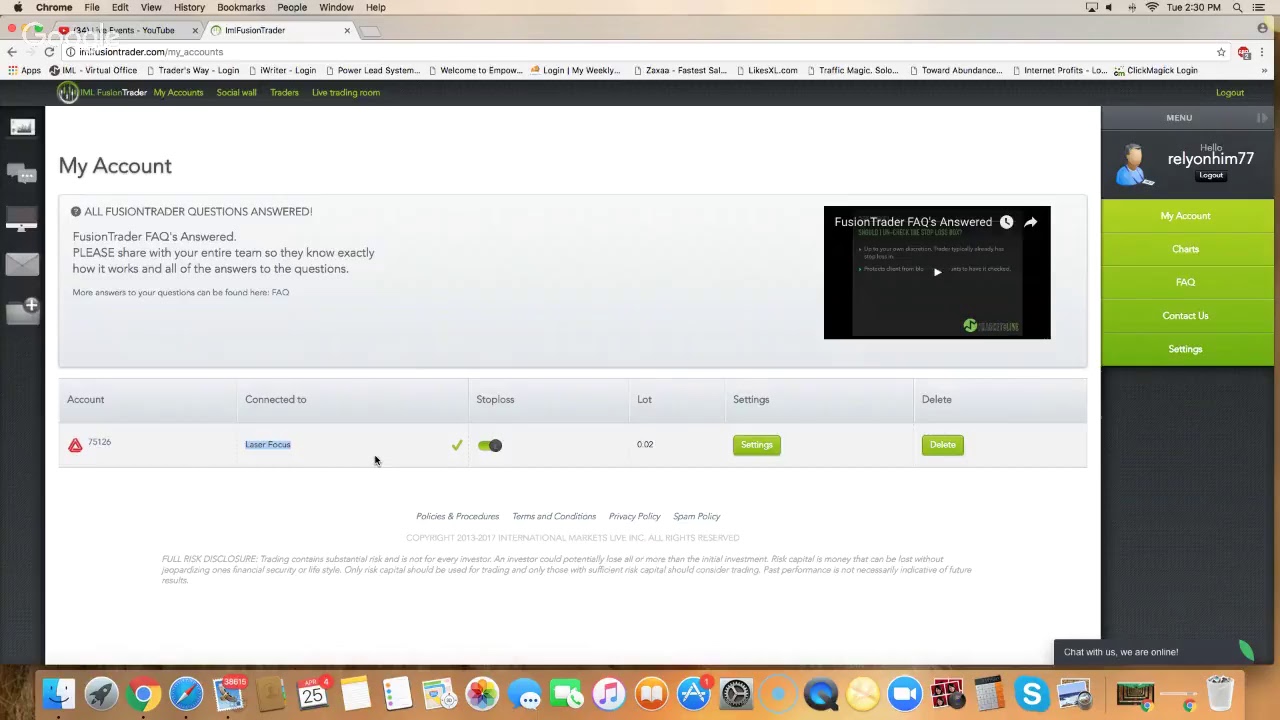Viewport: 1280px width, 720px height.
Task: Click the monitor icon in left sidebar
Action: 22,219
